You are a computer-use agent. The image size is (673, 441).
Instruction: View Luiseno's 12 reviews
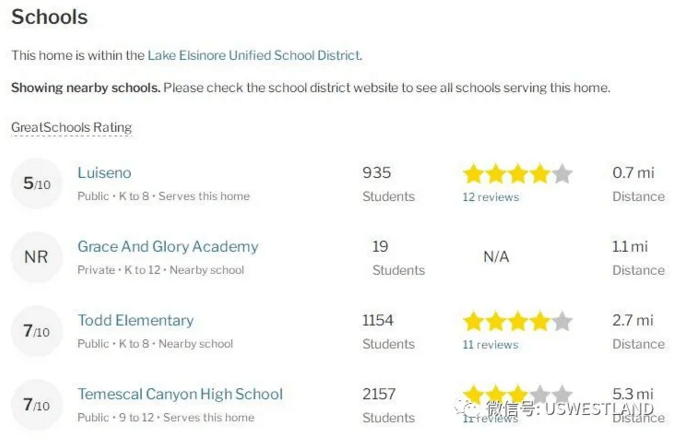(490, 197)
